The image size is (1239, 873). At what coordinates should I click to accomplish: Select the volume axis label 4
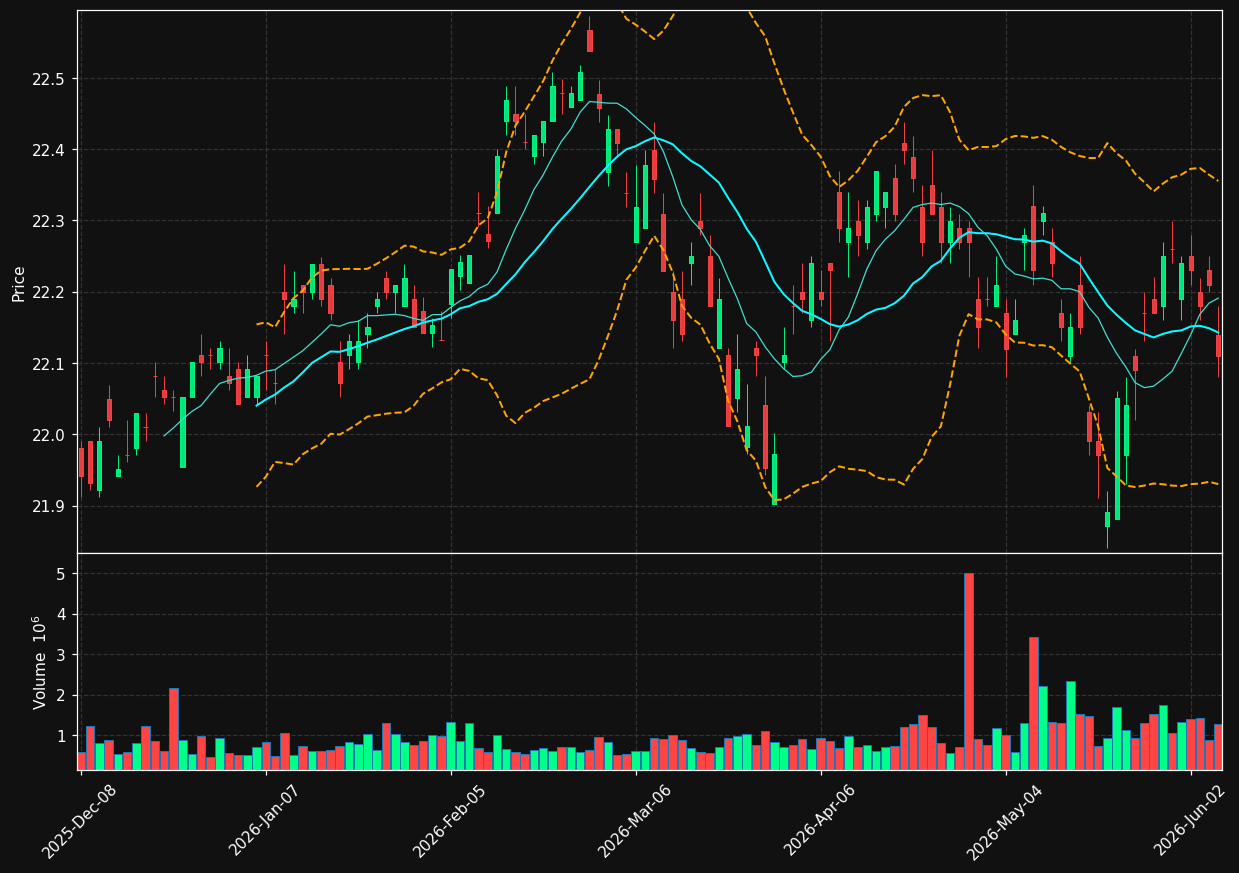click(61, 615)
